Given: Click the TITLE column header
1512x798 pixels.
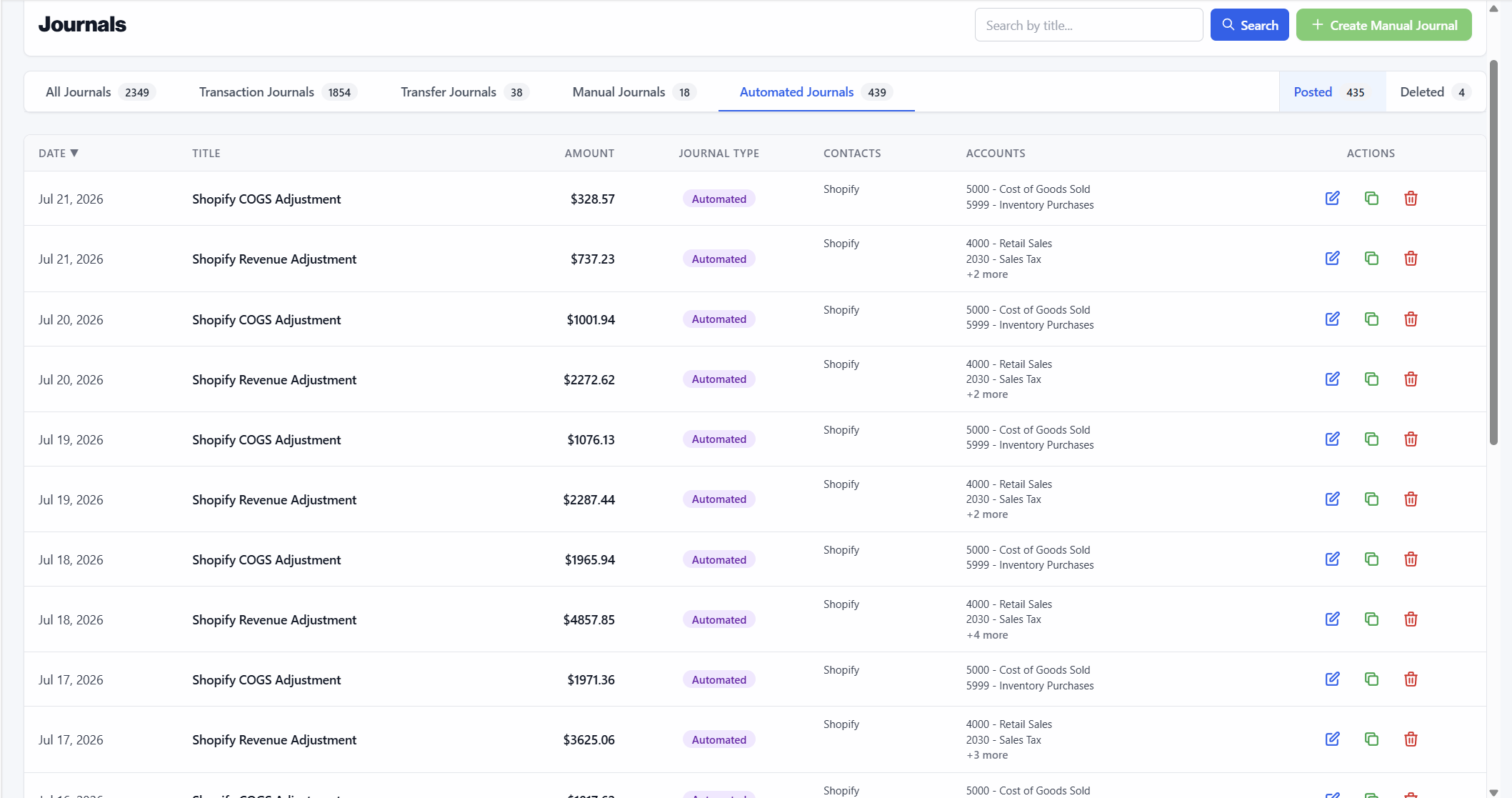Looking at the screenshot, I should [x=206, y=153].
